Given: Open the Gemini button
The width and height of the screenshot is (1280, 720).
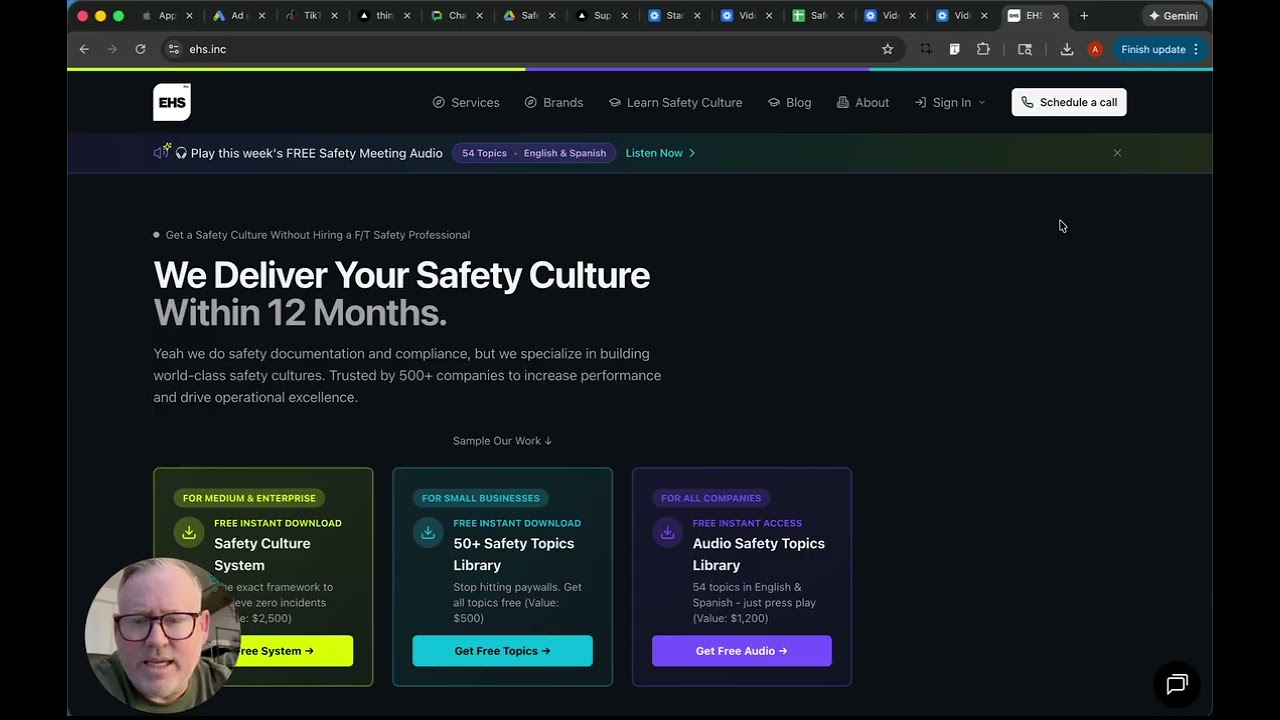Looking at the screenshot, I should [x=1173, y=16].
